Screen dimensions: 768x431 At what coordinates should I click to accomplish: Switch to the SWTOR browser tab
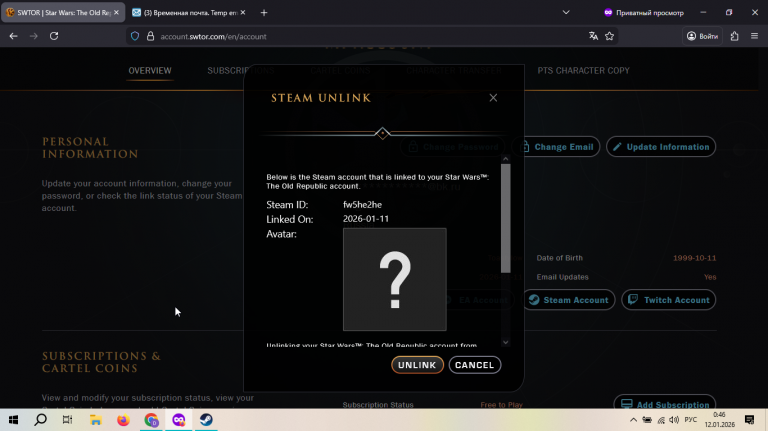(63, 13)
